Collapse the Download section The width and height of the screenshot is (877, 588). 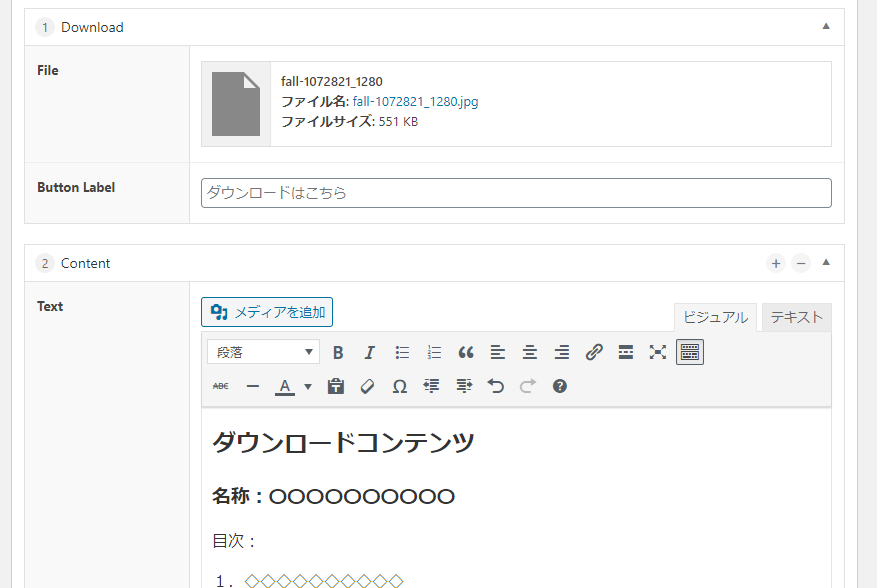(826, 26)
